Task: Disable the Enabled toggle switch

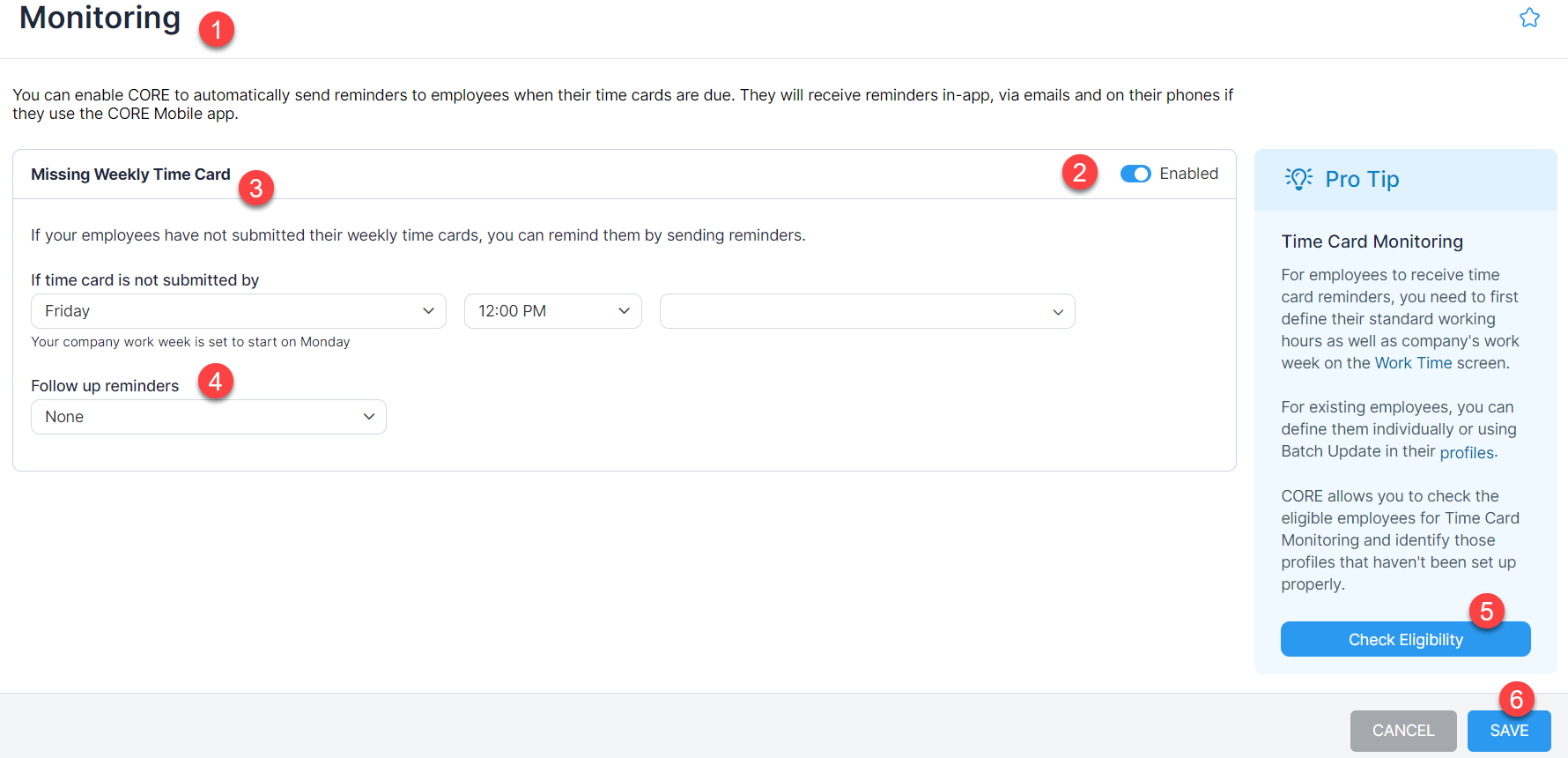Action: pos(1135,174)
